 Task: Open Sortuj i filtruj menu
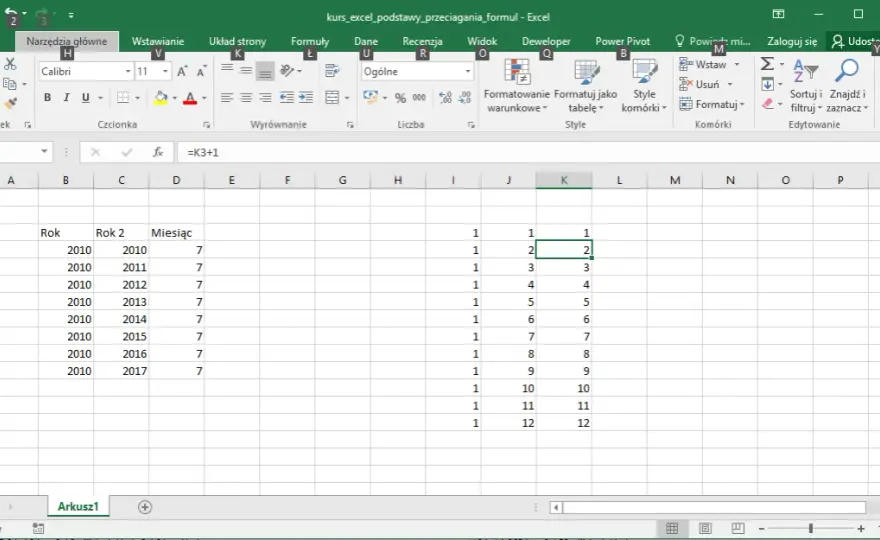pos(806,86)
